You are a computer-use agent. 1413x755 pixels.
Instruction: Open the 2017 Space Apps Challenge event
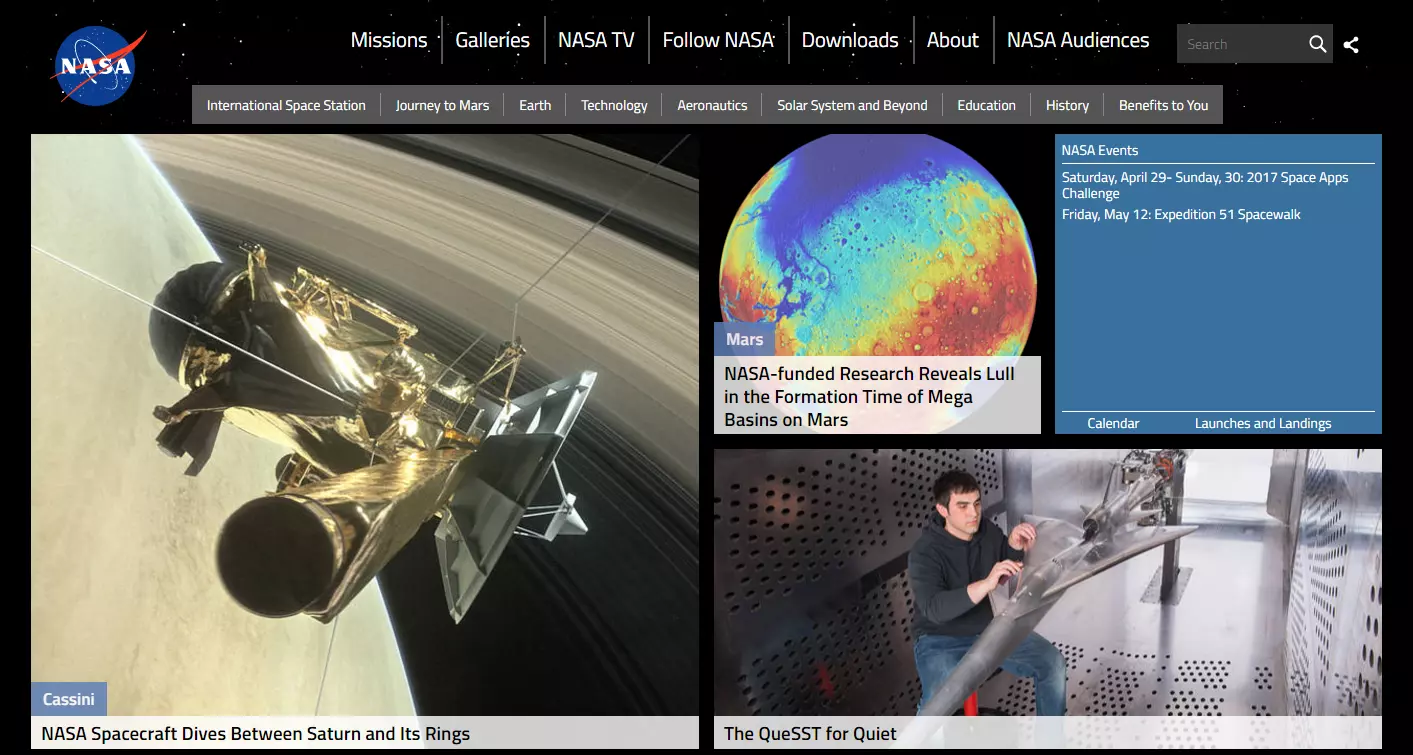1205,185
